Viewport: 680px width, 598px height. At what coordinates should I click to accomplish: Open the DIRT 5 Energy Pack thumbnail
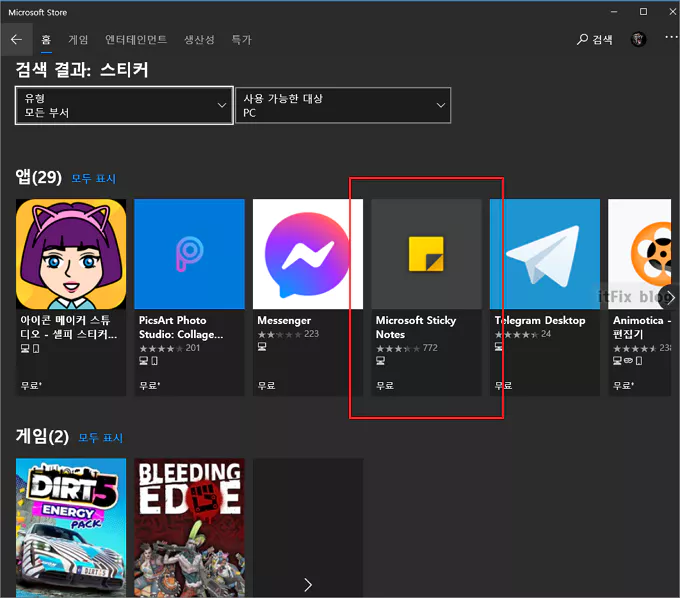[x=71, y=528]
